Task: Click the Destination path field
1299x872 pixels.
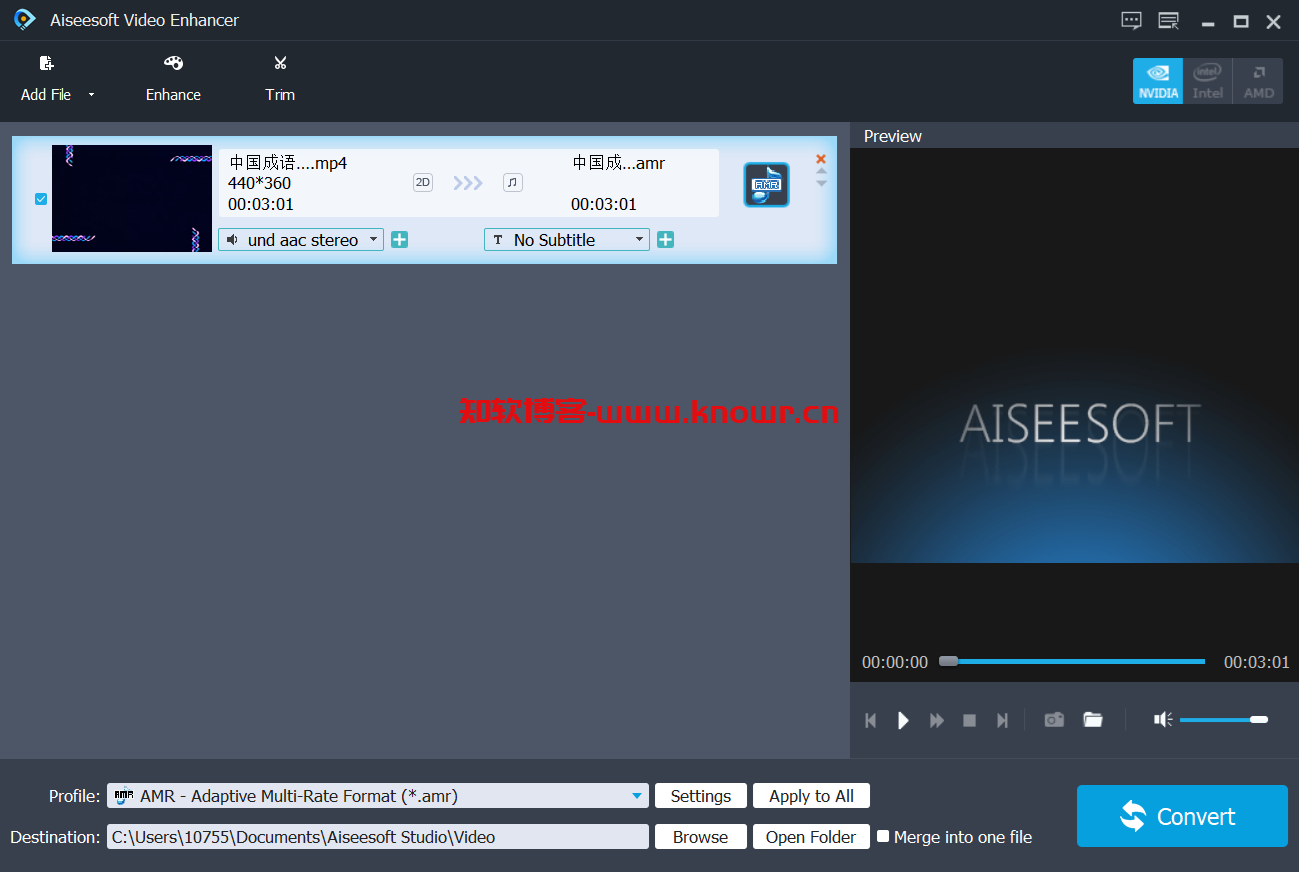Action: point(378,837)
